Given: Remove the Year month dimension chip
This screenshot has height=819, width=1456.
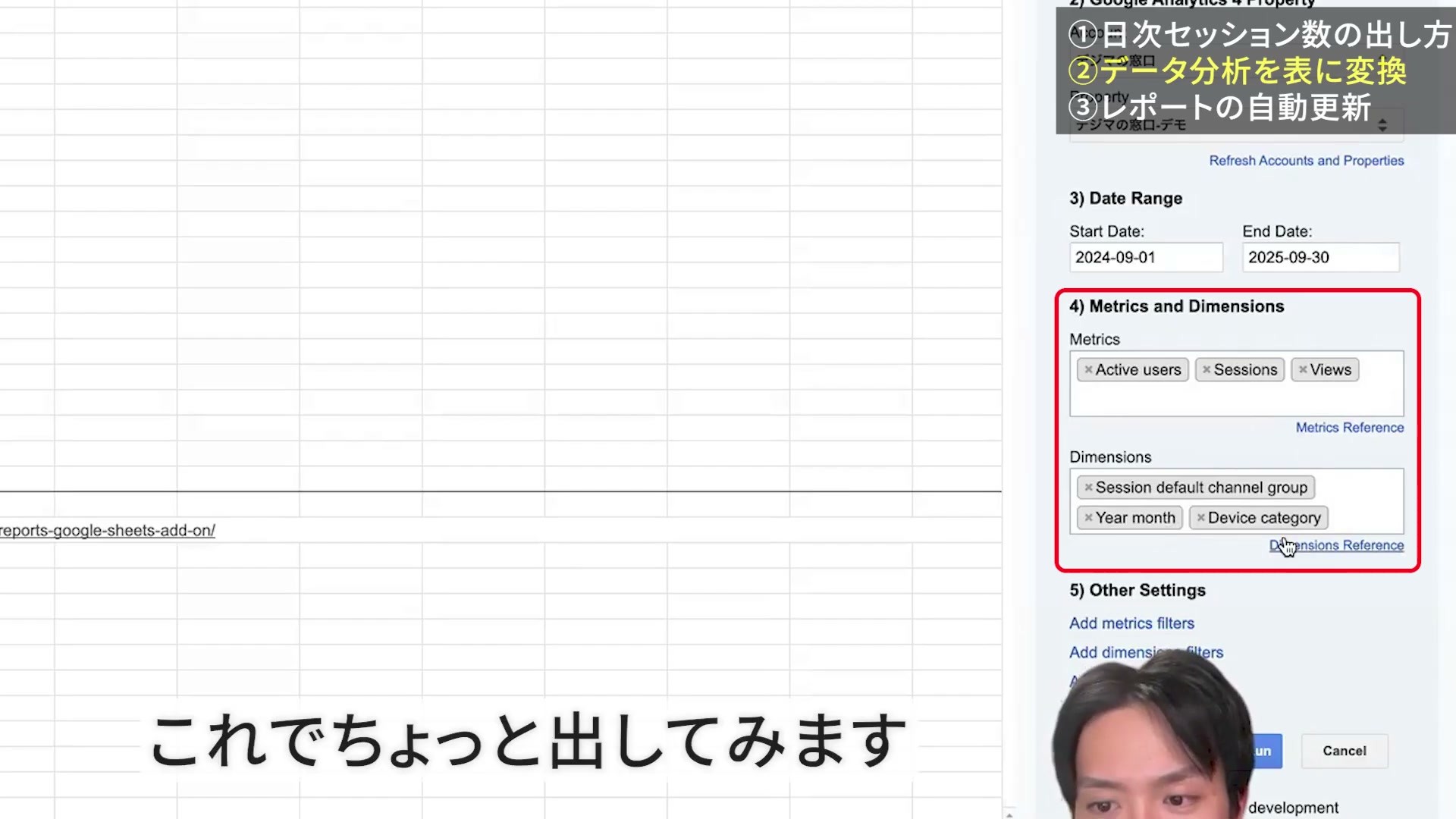Looking at the screenshot, I should (x=1088, y=518).
